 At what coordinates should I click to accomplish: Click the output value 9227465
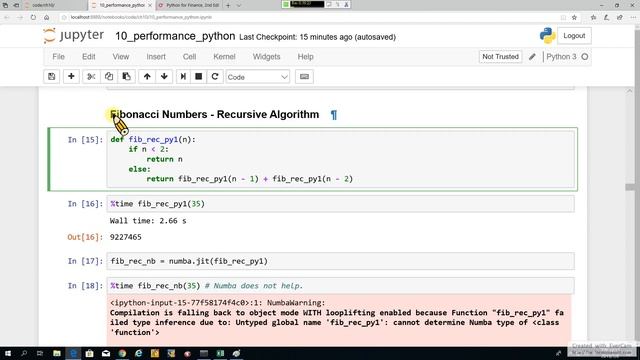click(x=126, y=237)
